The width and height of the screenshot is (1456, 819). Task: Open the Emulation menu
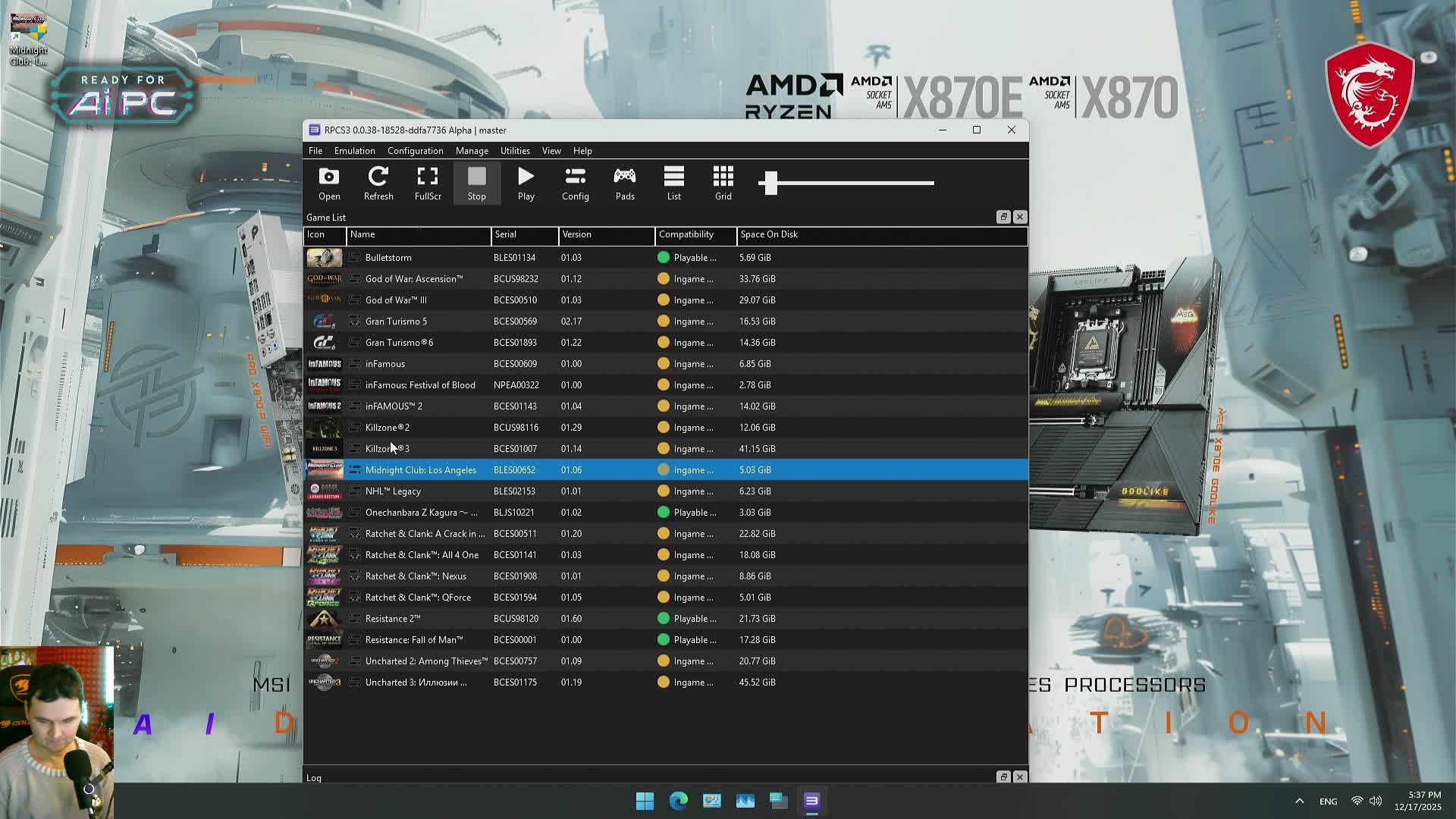pyautogui.click(x=354, y=151)
